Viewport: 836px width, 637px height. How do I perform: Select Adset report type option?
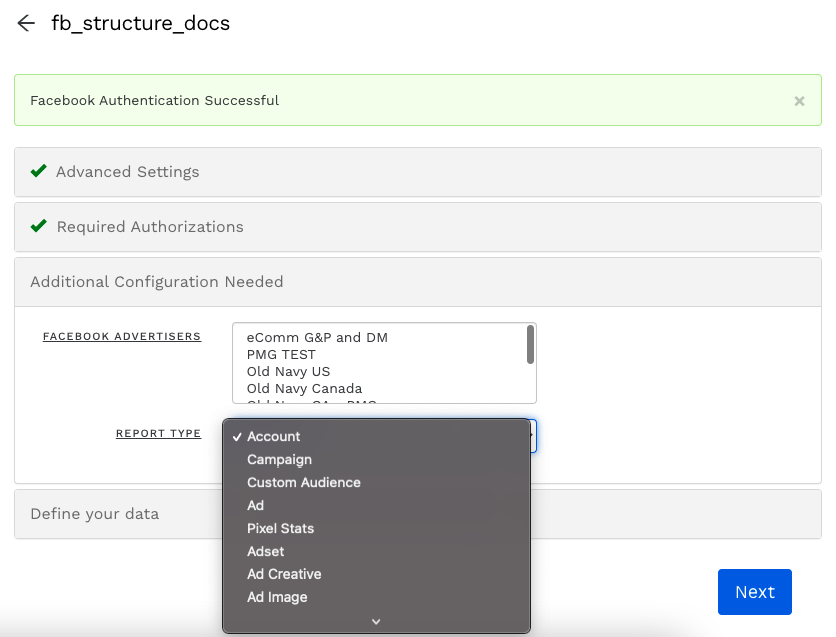(x=265, y=552)
